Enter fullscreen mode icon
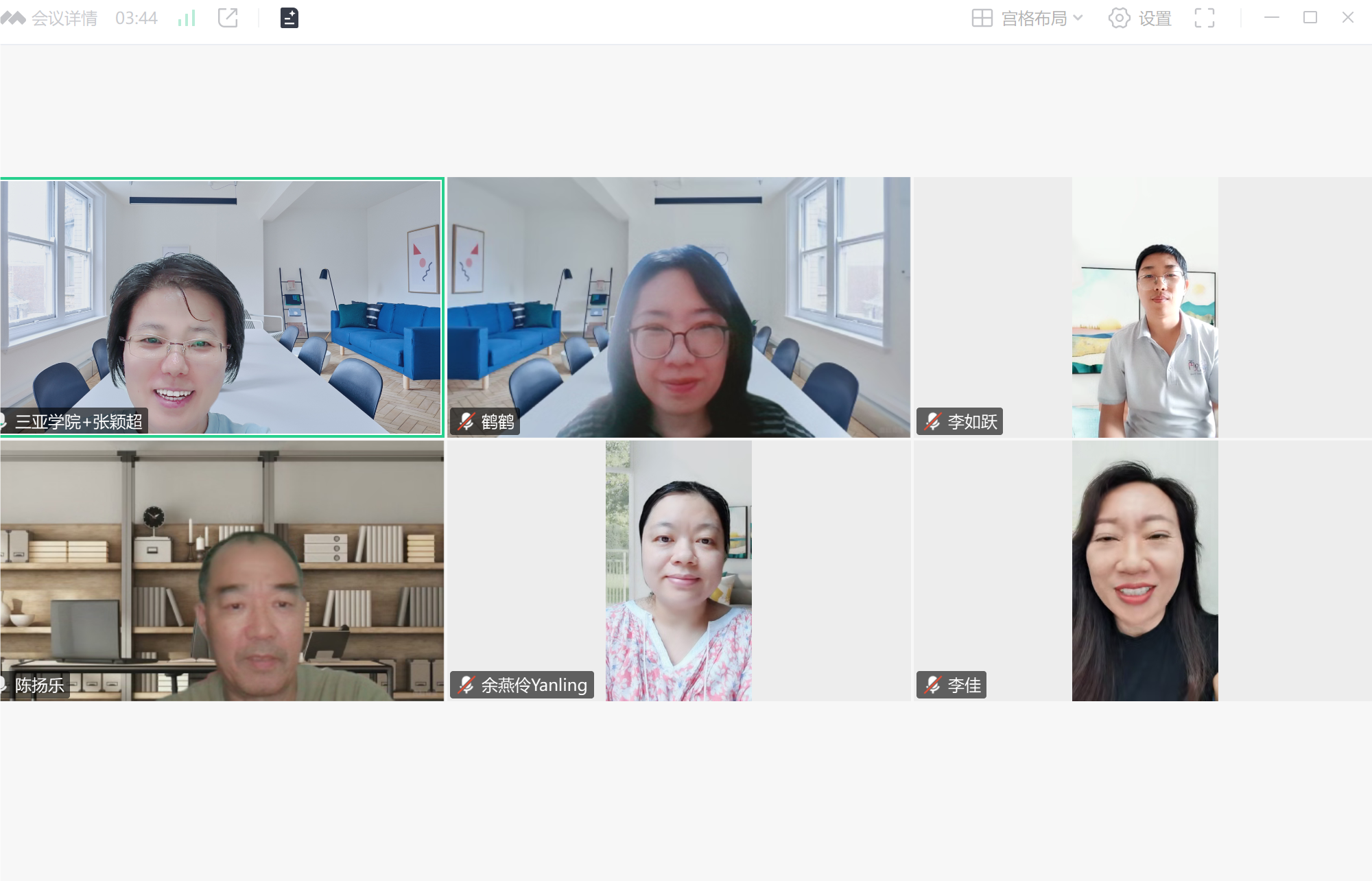Screen dimensions: 1372x881 click(x=1204, y=18)
